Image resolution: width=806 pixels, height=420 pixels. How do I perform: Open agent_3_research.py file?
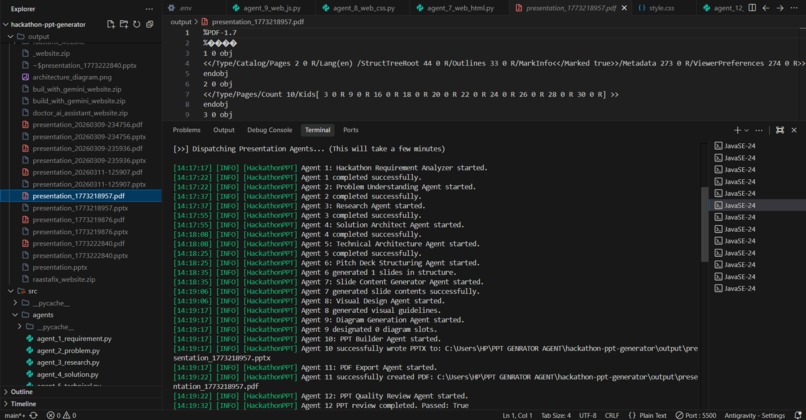pos(68,362)
